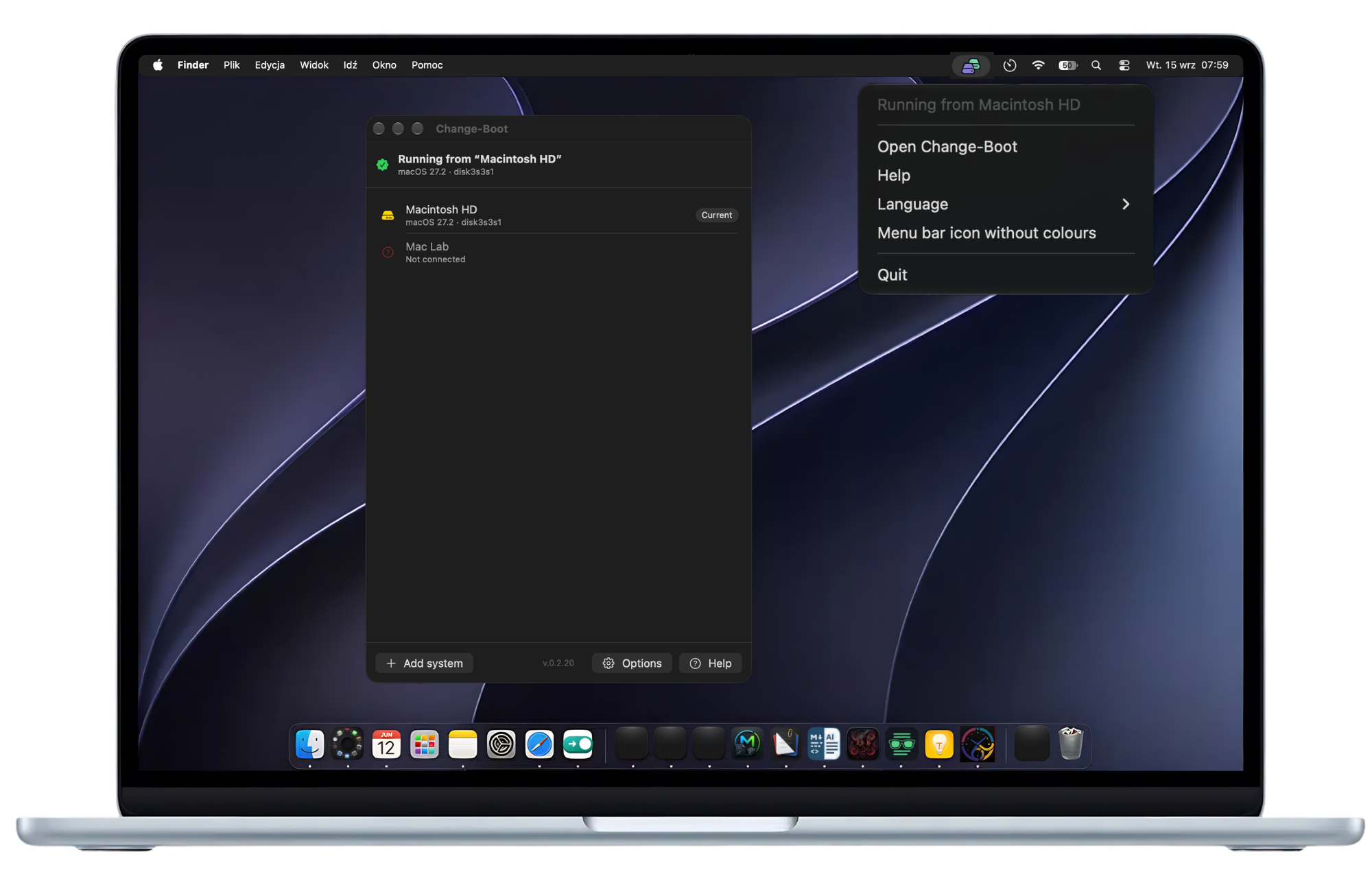Screen dimensions: 1372x892
Task: Click Help button at window bottom
Action: [x=711, y=664]
